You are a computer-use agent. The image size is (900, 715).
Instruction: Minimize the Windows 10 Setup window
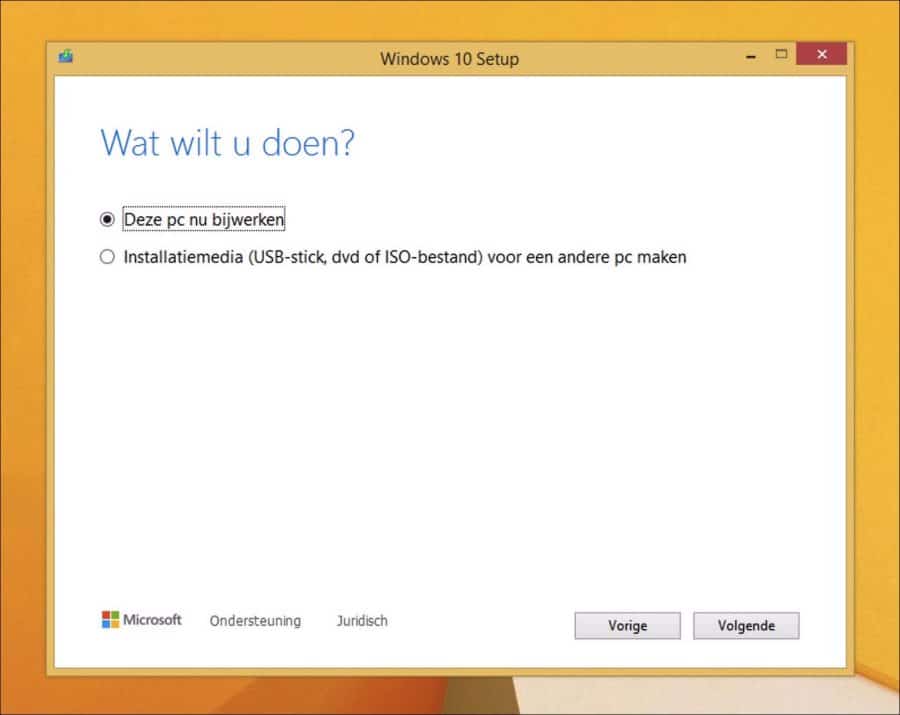click(751, 56)
